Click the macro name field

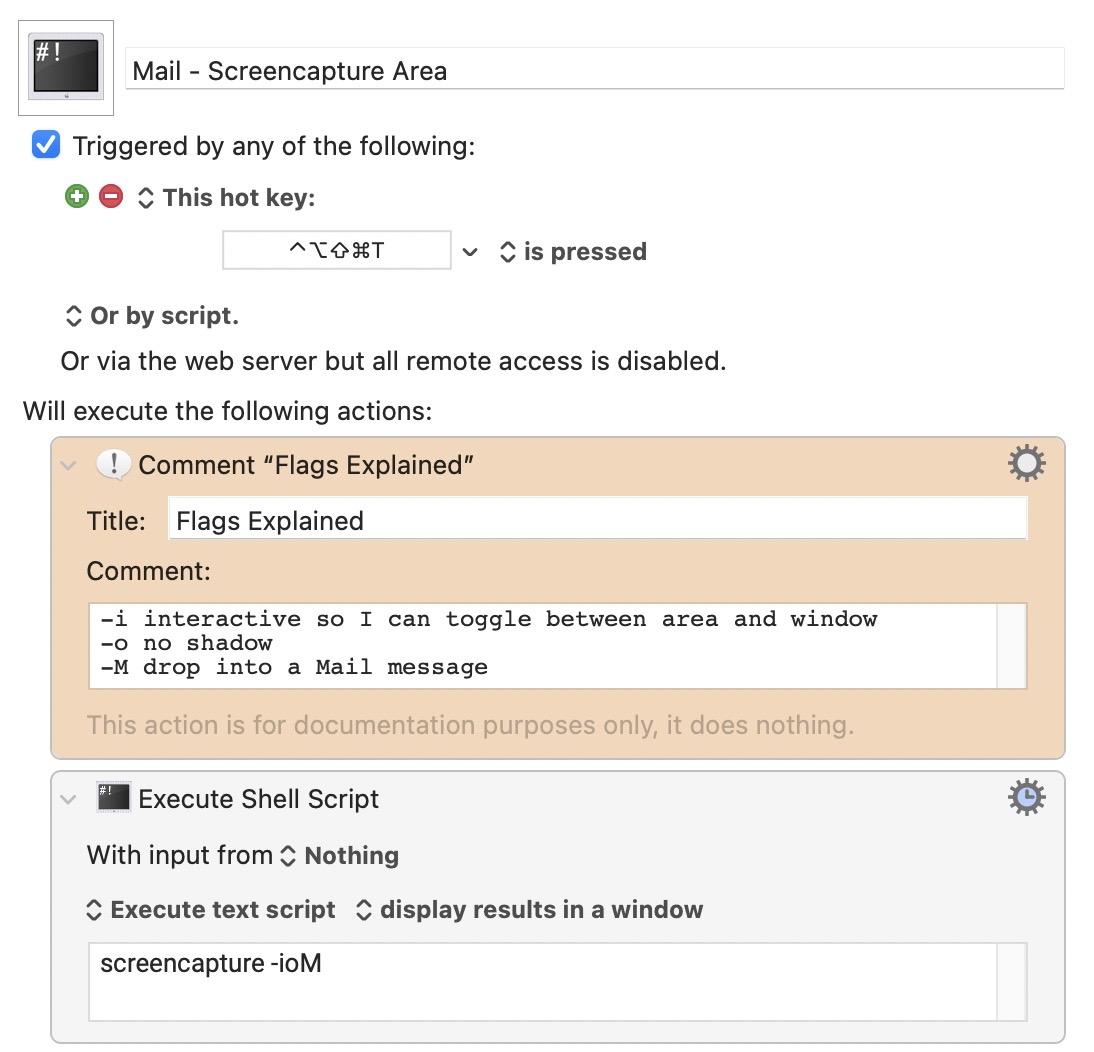click(594, 72)
